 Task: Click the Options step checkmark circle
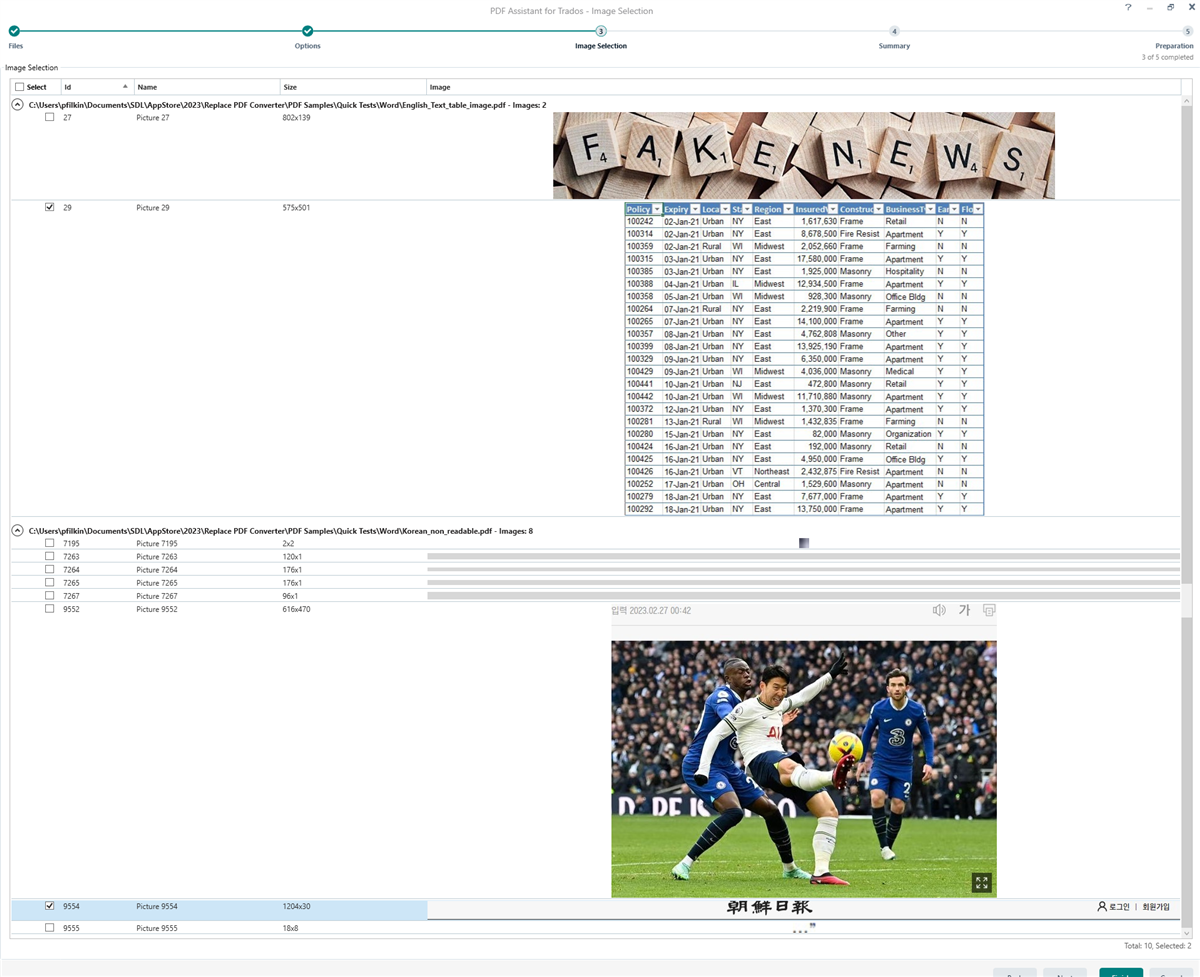(308, 31)
